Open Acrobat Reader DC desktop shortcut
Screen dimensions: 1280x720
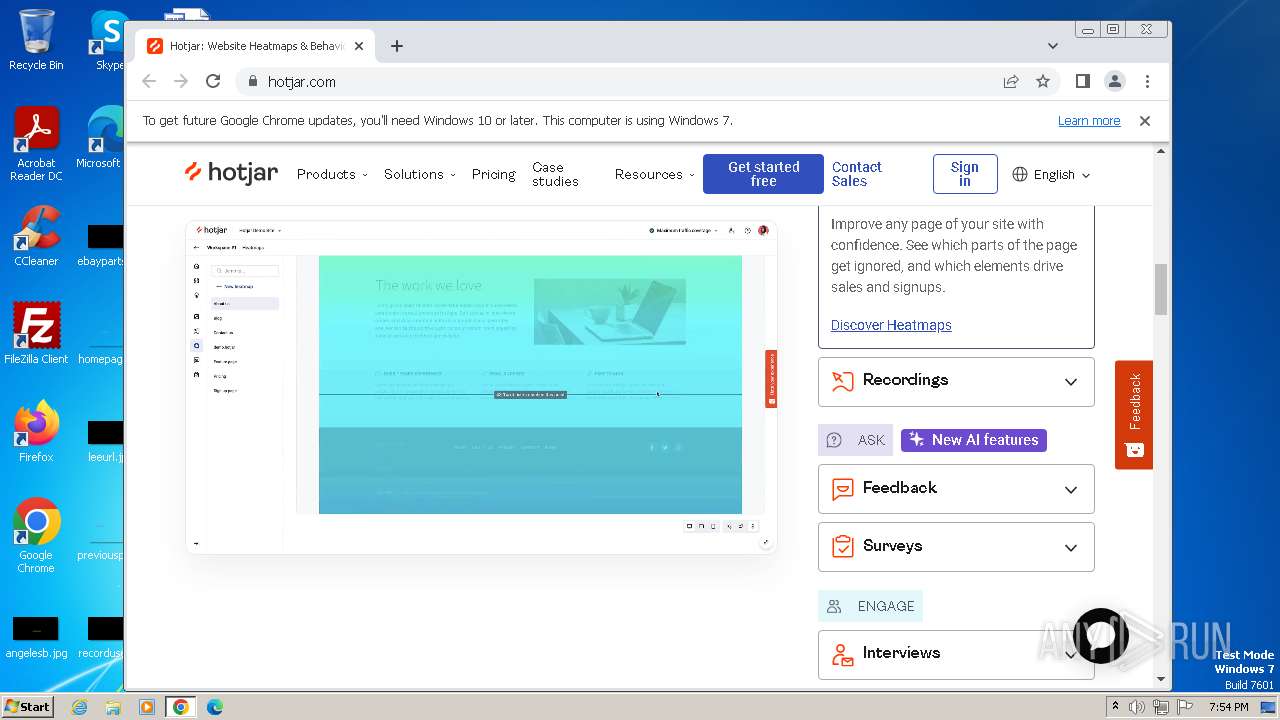(x=36, y=145)
